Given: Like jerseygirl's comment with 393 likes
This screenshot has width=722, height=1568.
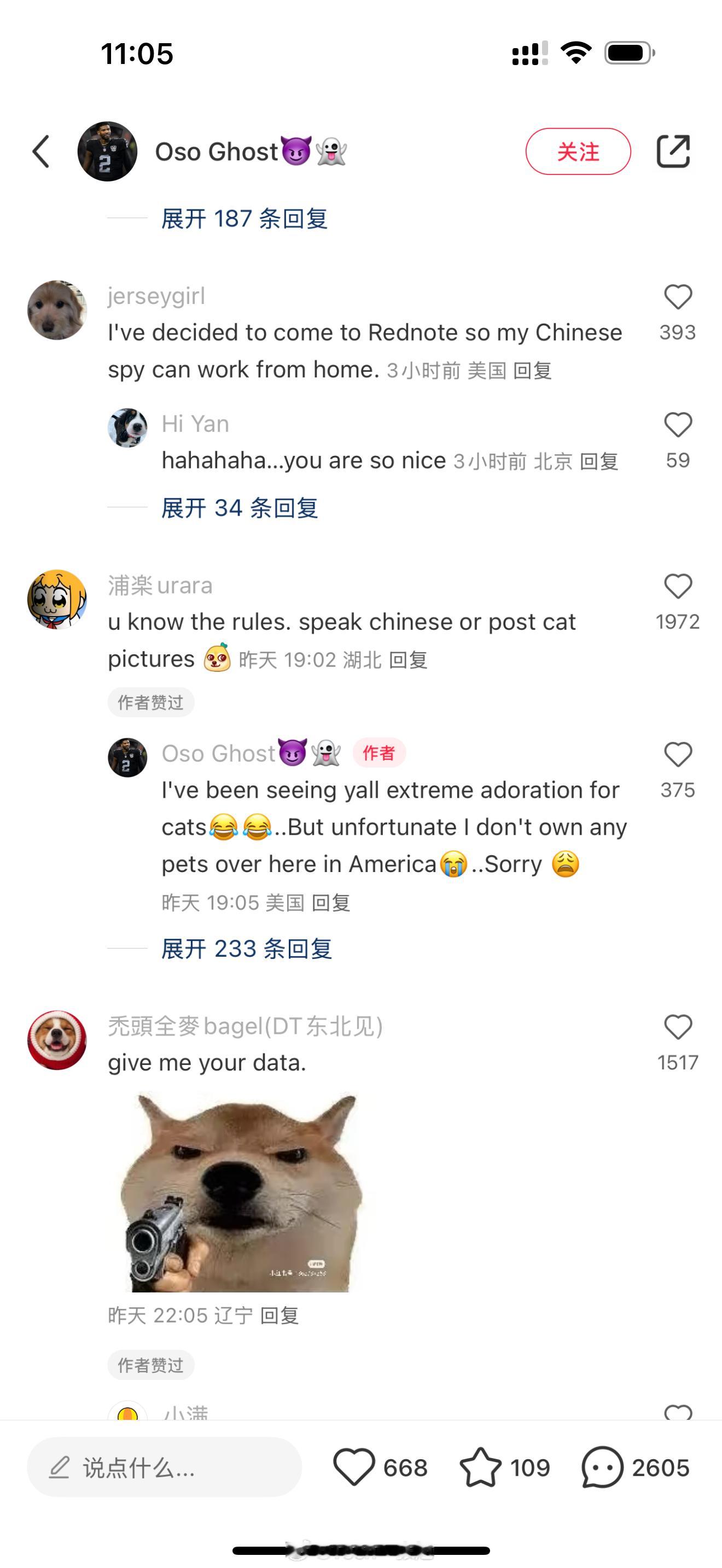Looking at the screenshot, I should [678, 297].
